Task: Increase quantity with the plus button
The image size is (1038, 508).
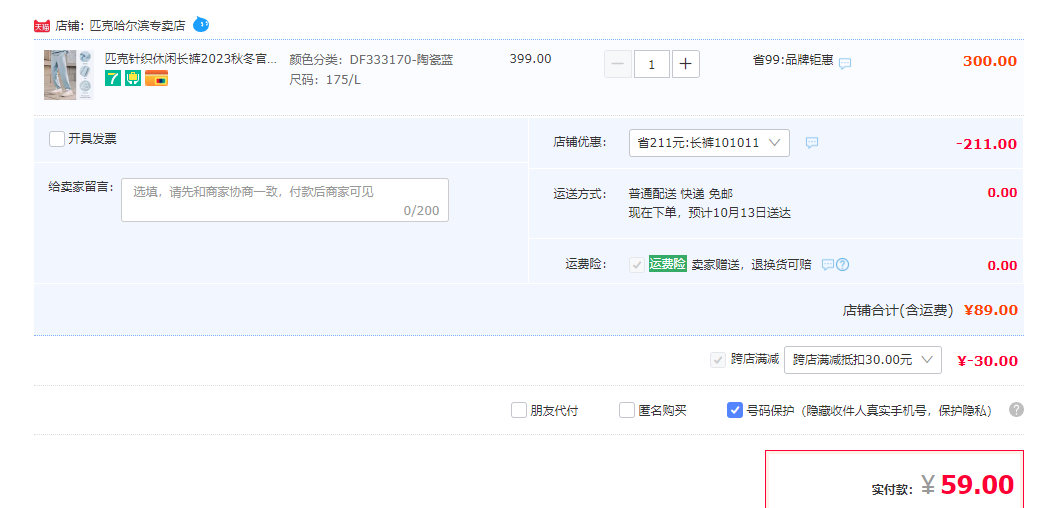Action: click(x=686, y=64)
